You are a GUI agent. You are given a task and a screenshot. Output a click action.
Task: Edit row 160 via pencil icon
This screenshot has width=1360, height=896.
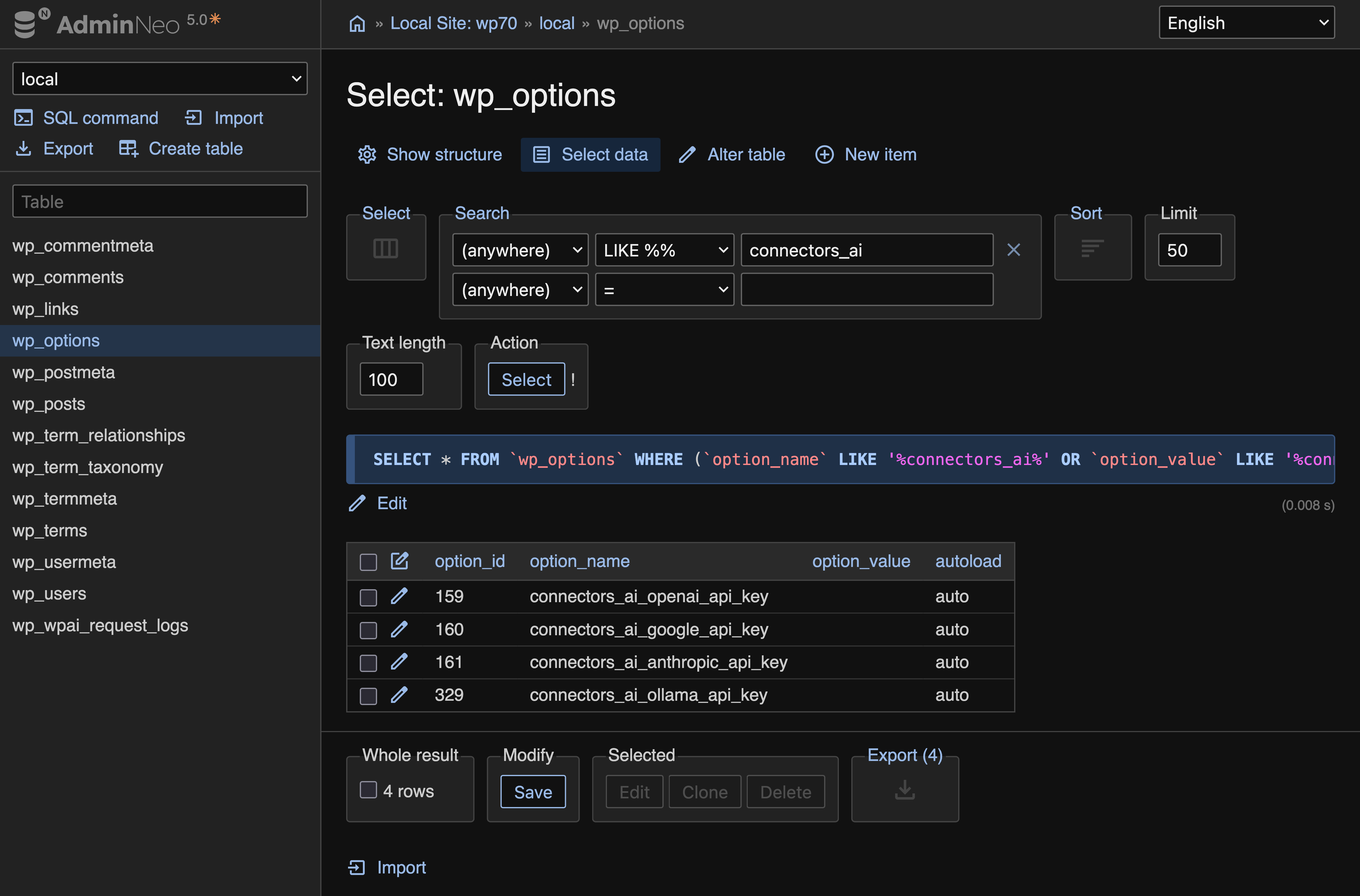click(x=400, y=629)
